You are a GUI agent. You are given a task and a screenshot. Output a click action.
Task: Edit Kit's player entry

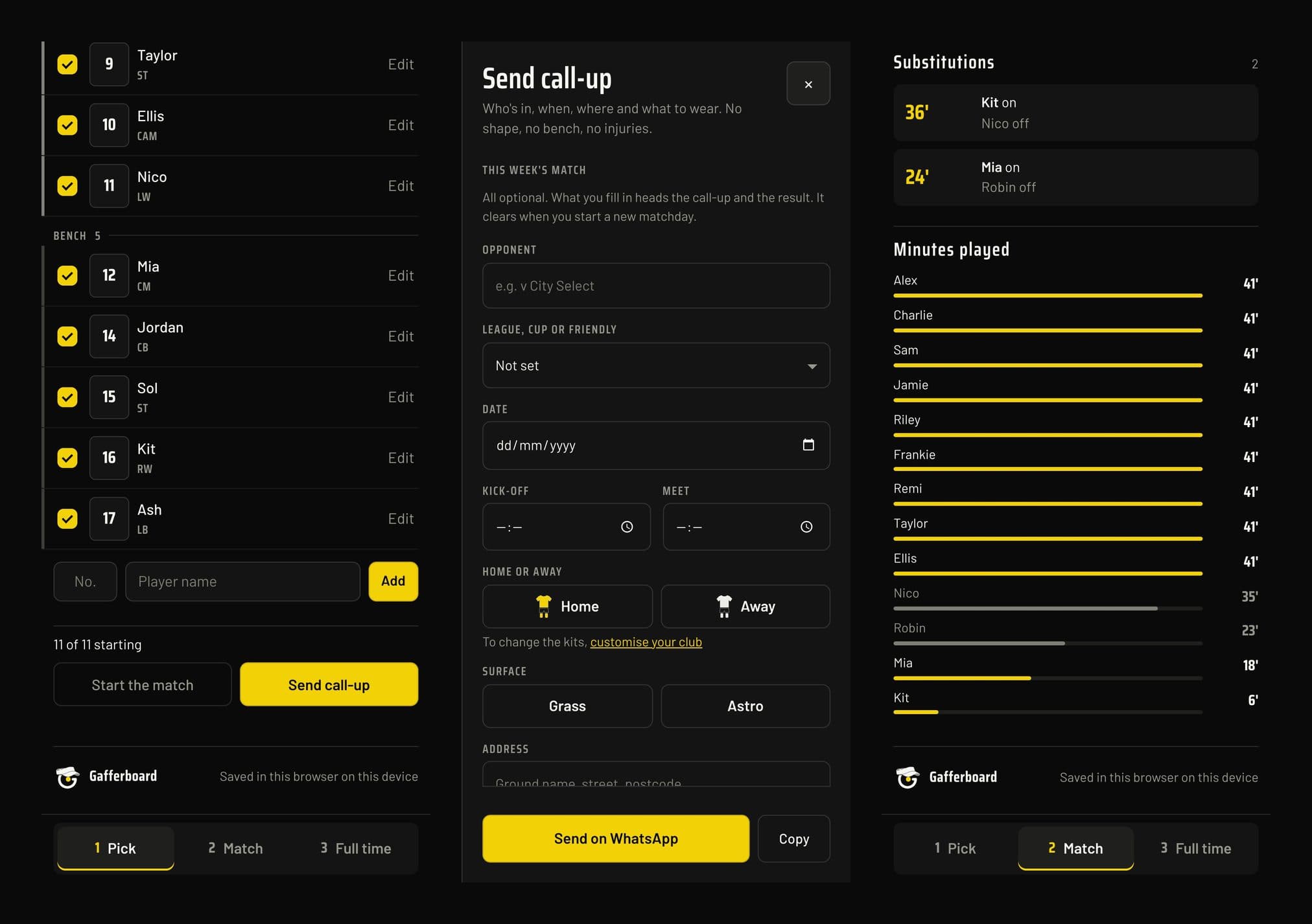(x=401, y=458)
